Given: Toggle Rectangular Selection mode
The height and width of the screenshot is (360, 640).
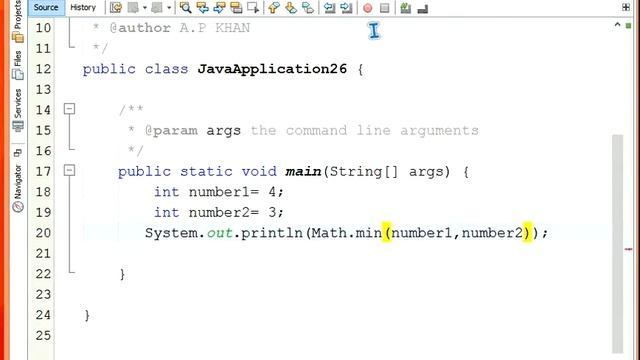Looking at the screenshot, I should pyautogui.click(x=253, y=7).
